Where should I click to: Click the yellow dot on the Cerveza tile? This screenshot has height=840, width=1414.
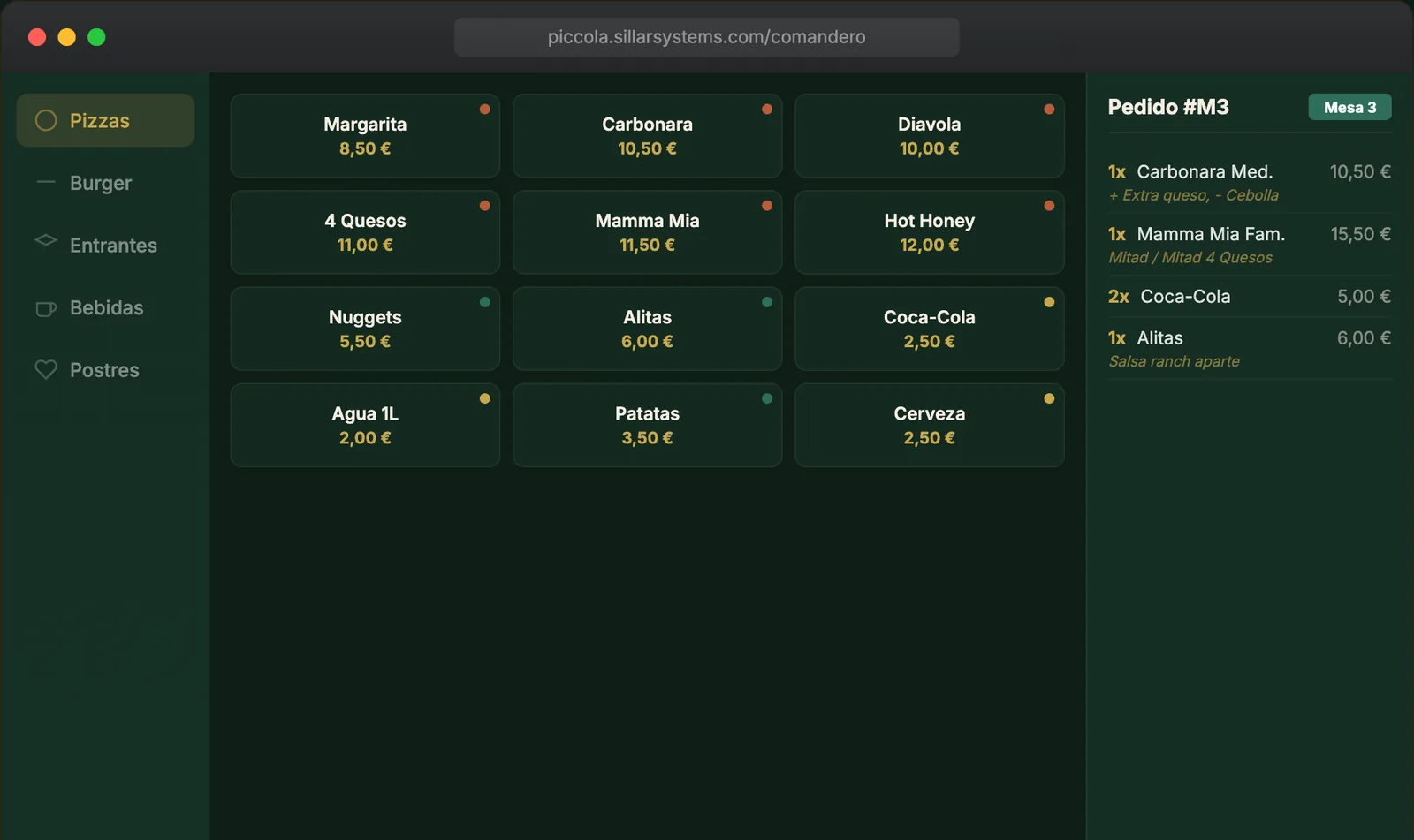1049,398
